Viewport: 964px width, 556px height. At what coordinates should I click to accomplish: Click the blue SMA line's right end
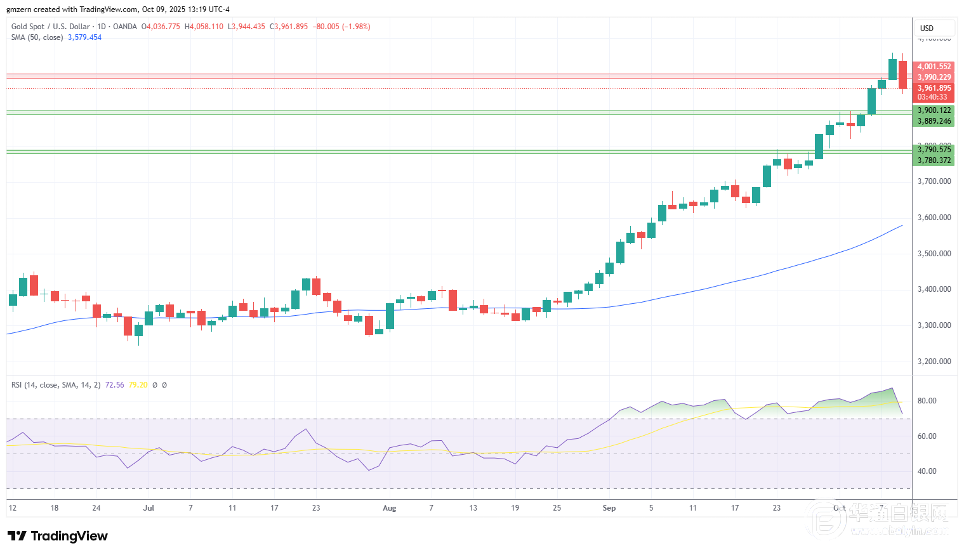pyautogui.click(x=902, y=226)
